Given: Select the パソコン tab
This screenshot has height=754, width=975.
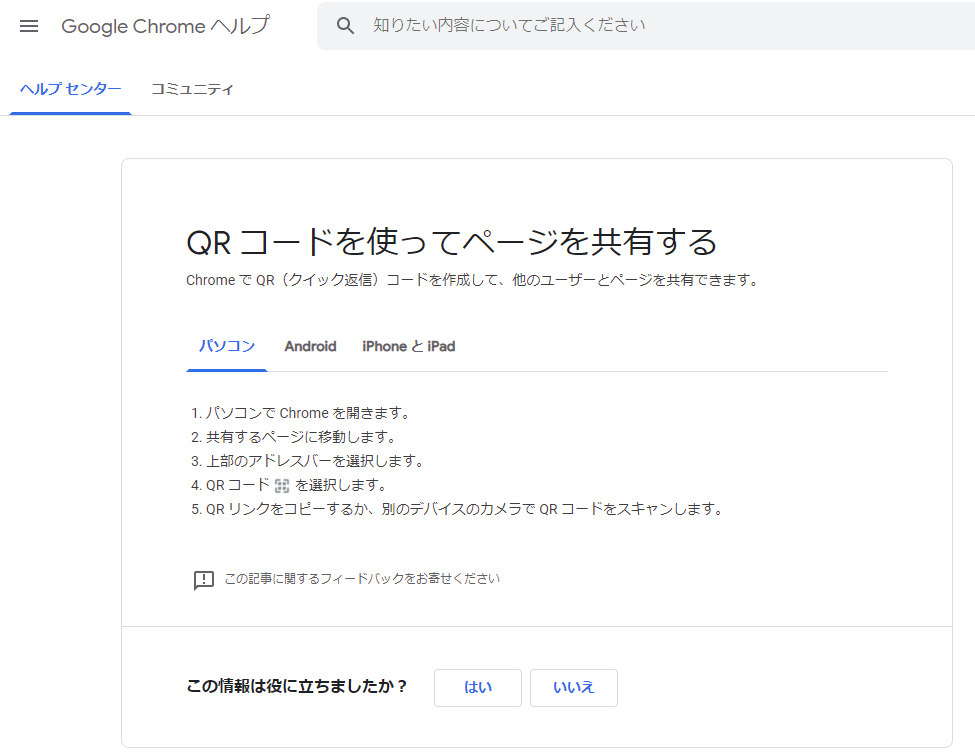Looking at the screenshot, I should pos(227,346).
